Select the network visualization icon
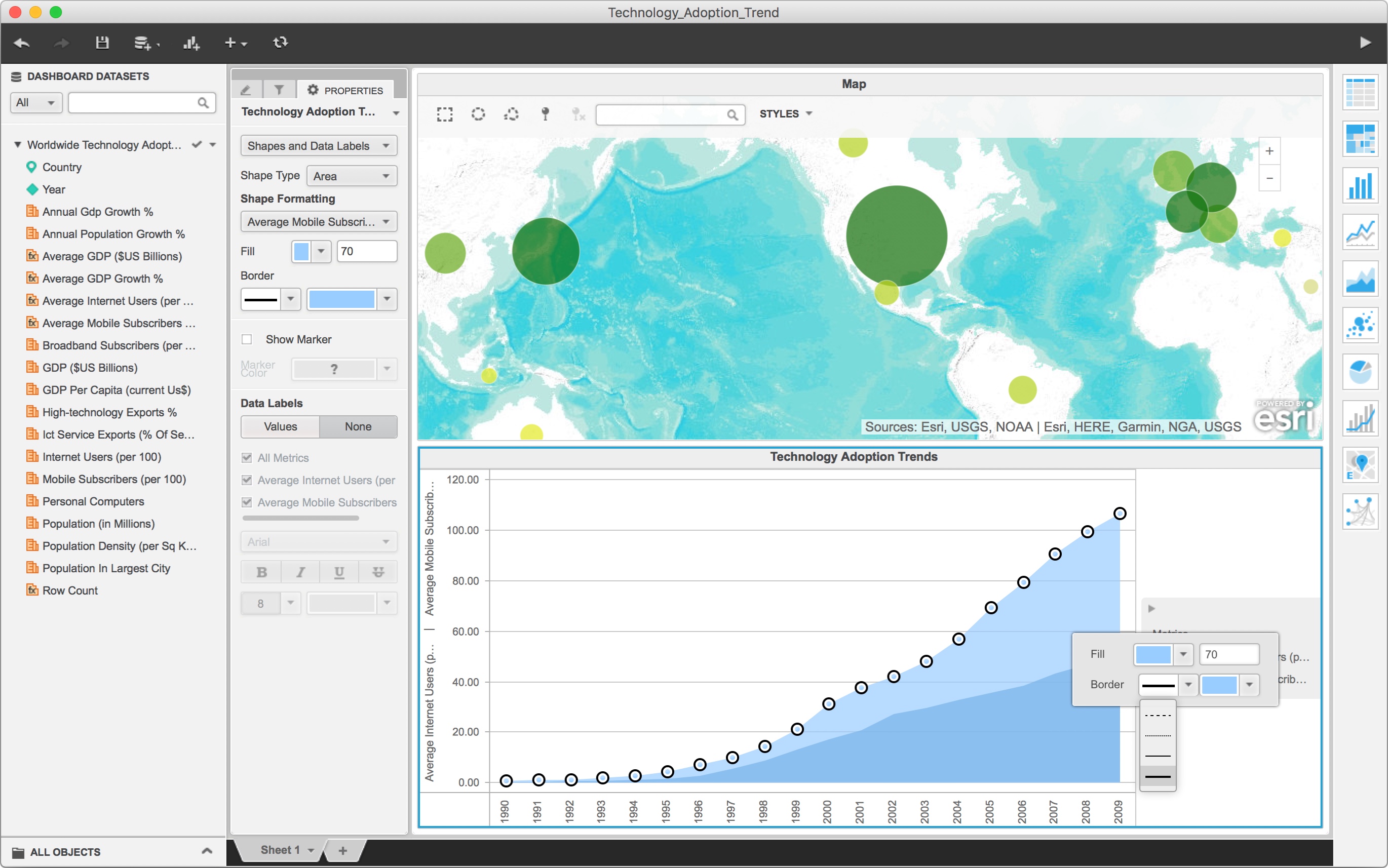This screenshot has height=868, width=1388. (1360, 511)
